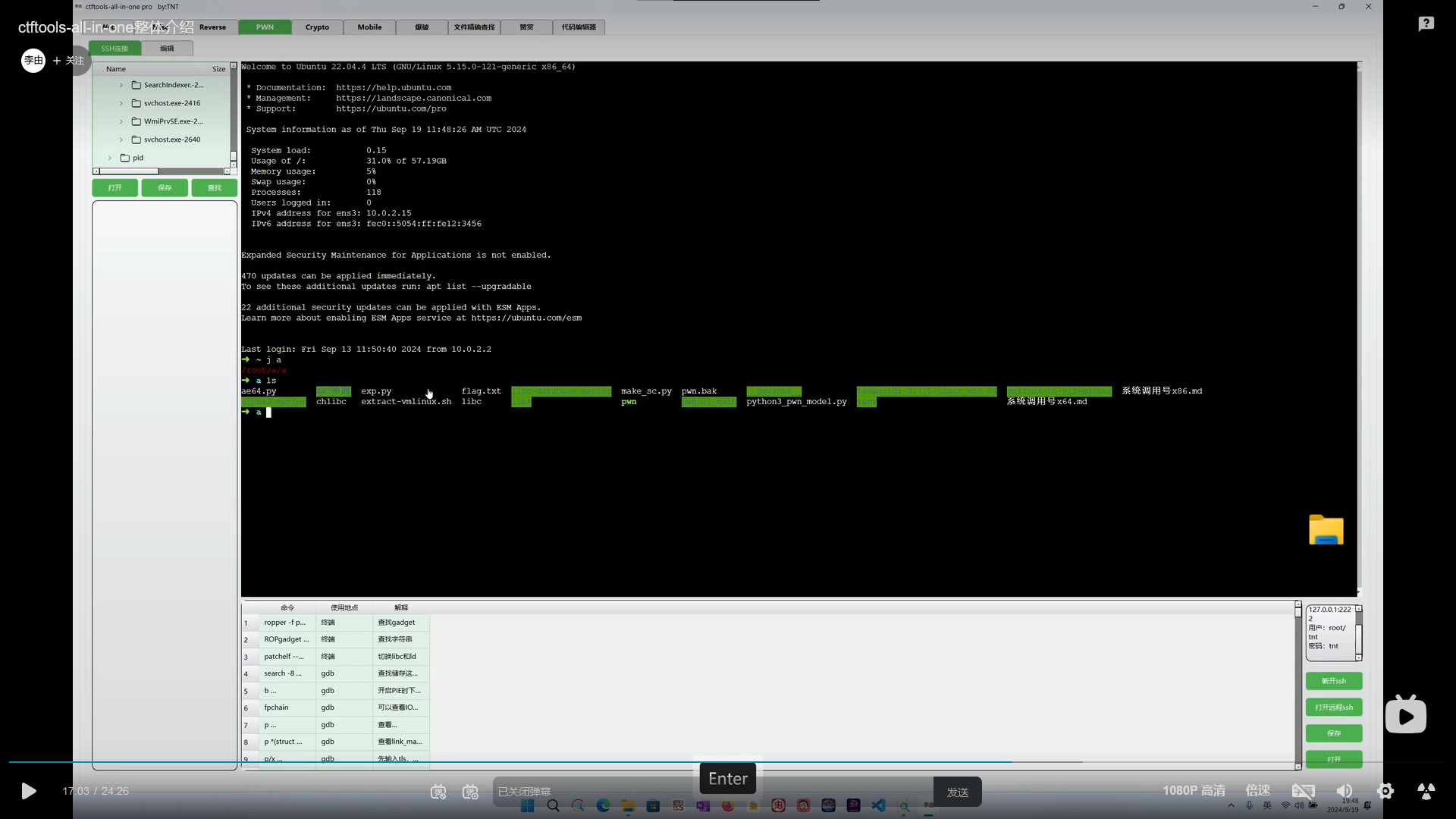The width and height of the screenshot is (1456, 819).
Task: Click the green 断开ssh button
Action: coord(1333,681)
